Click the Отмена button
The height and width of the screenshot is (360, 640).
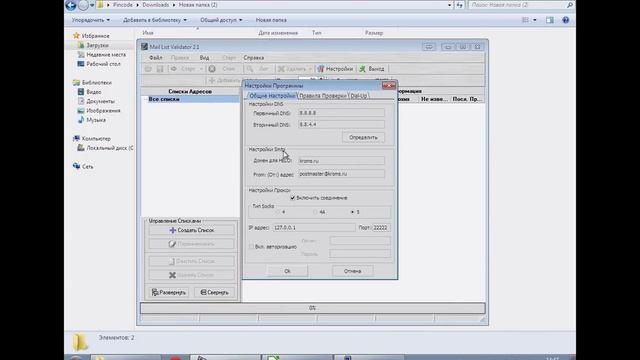[352, 271]
